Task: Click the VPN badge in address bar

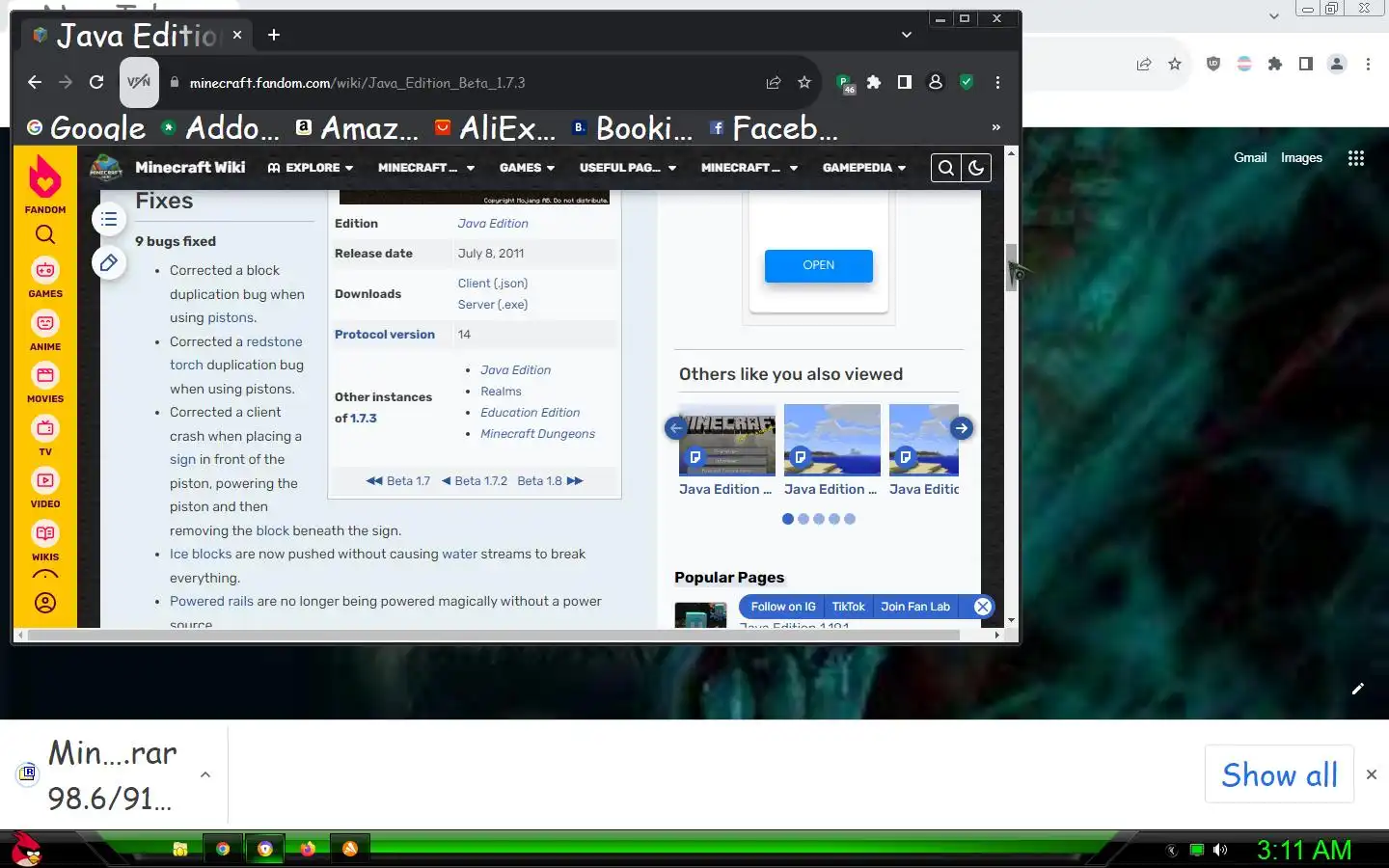Action: pos(139,83)
